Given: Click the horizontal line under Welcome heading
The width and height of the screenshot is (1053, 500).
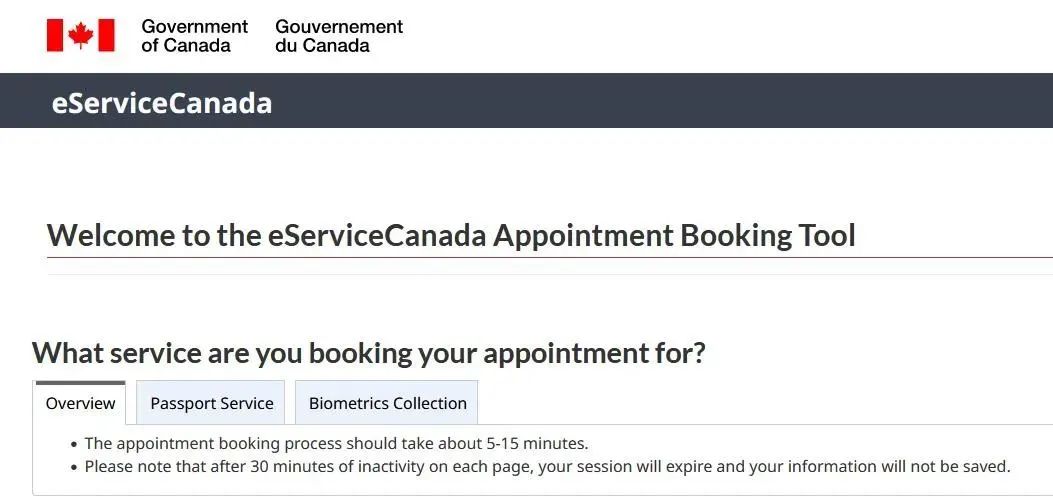Looking at the screenshot, I should click(x=550, y=257).
